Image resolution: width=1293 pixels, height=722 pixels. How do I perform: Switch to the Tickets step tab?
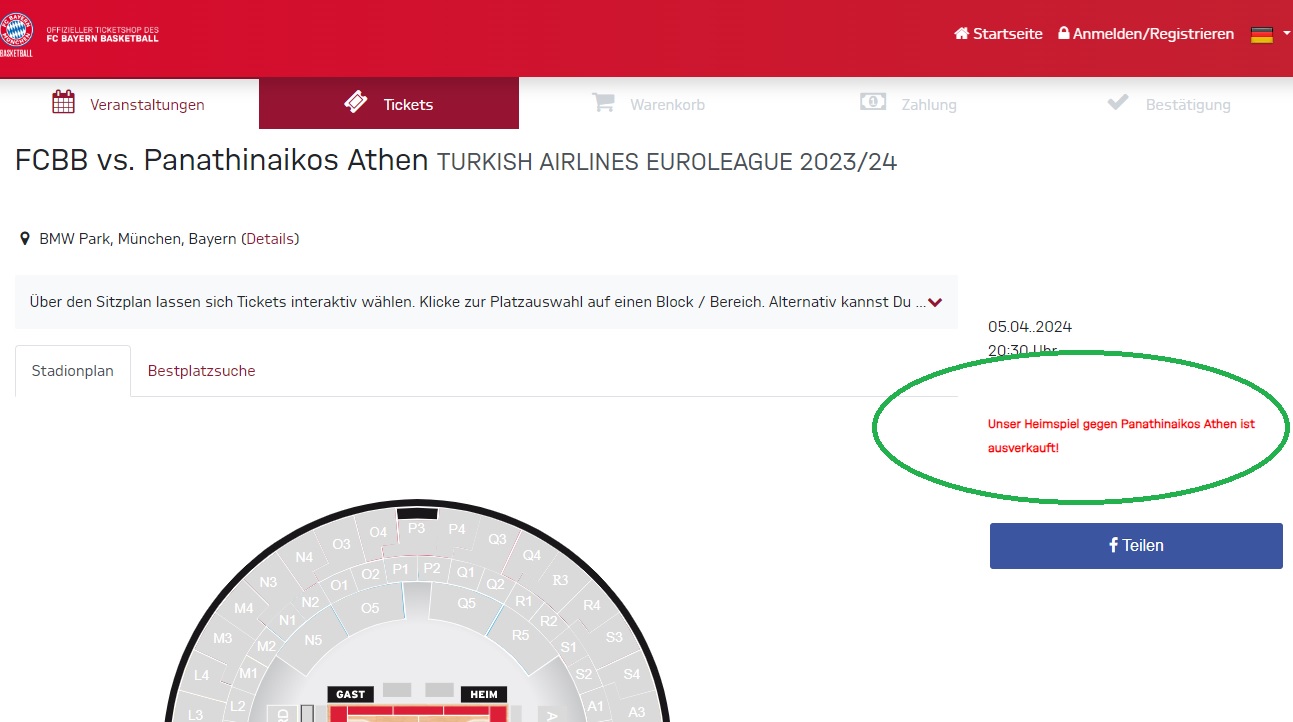pos(389,103)
